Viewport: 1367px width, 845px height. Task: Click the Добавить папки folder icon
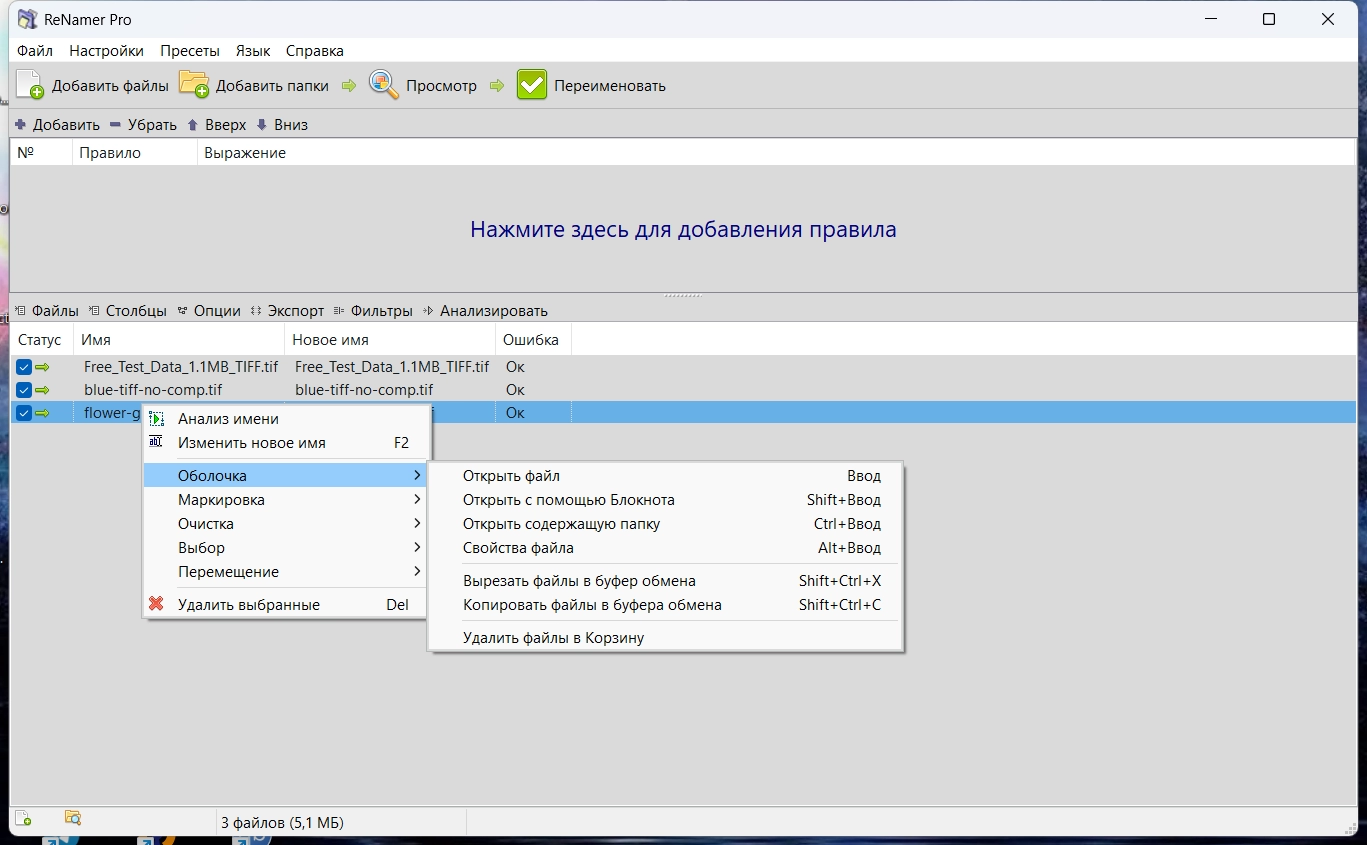(194, 85)
